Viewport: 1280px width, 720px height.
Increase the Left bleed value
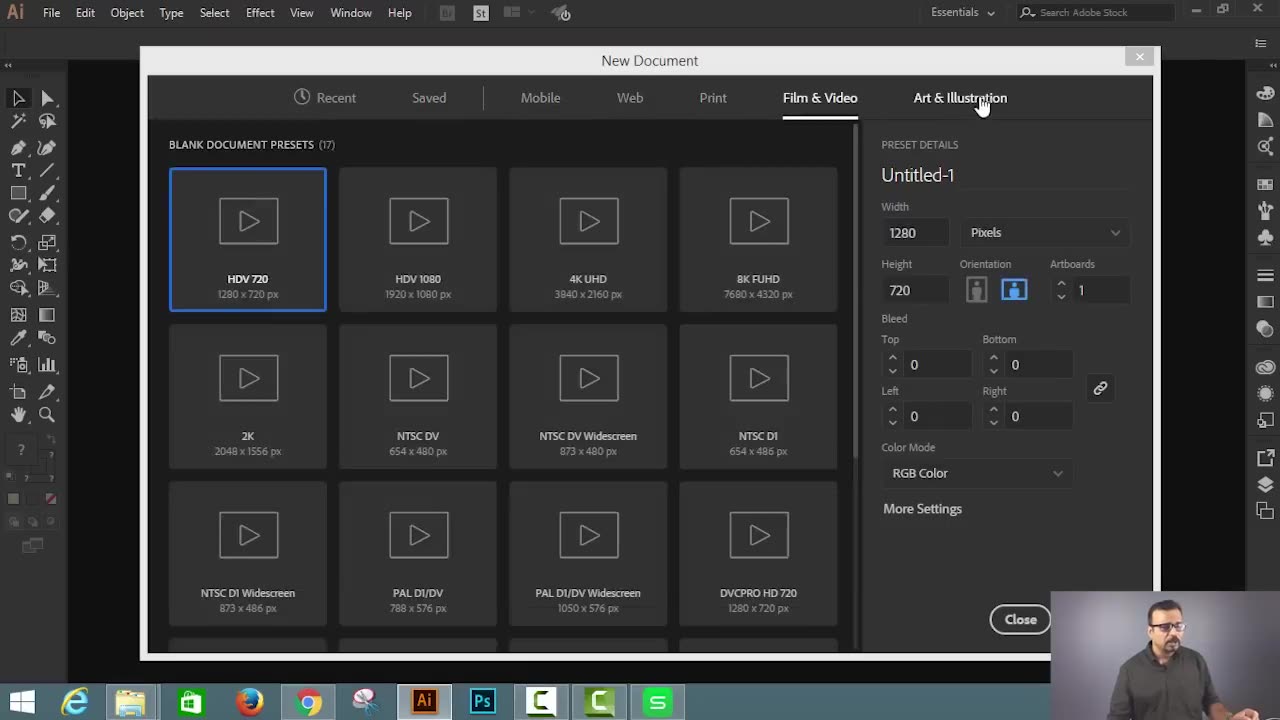893,410
